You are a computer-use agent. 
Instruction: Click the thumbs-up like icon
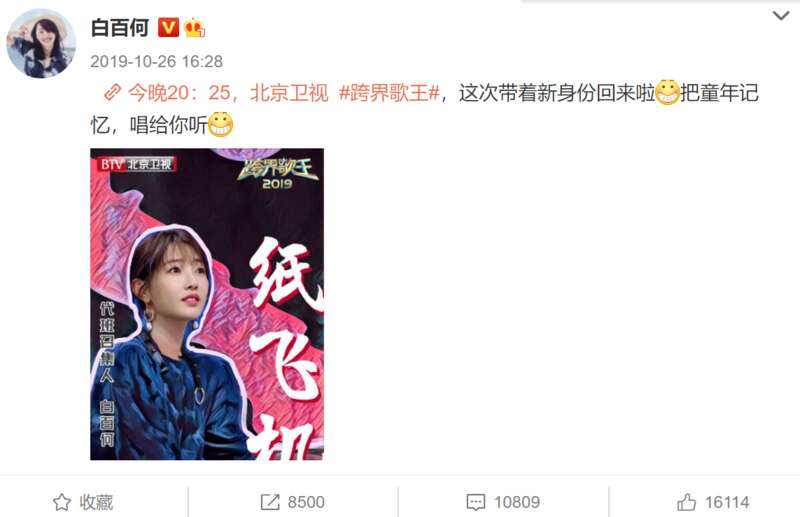[686, 502]
